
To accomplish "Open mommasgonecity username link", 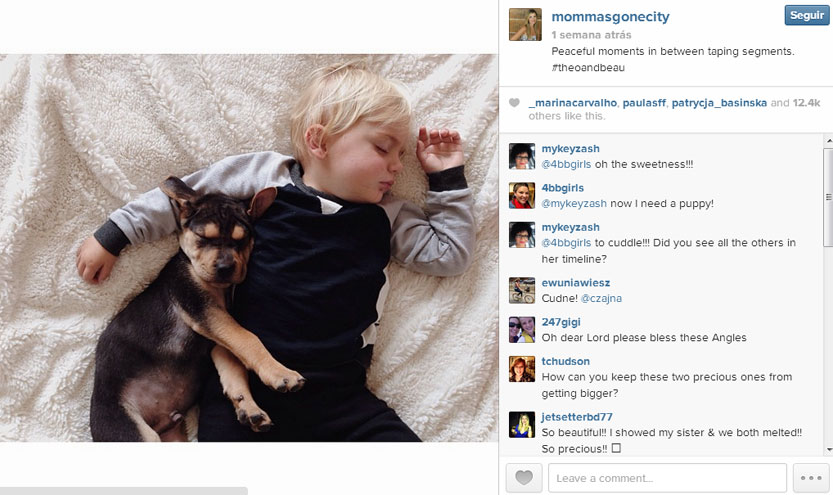I will tap(610, 17).
